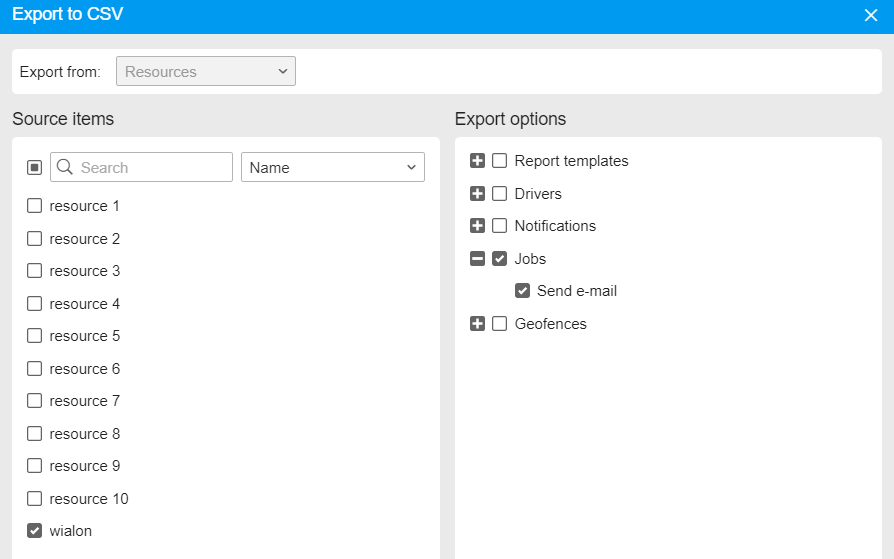The height and width of the screenshot is (559, 894).
Task: Uncheck the Send e-mail job checkbox
Action: coord(522,291)
